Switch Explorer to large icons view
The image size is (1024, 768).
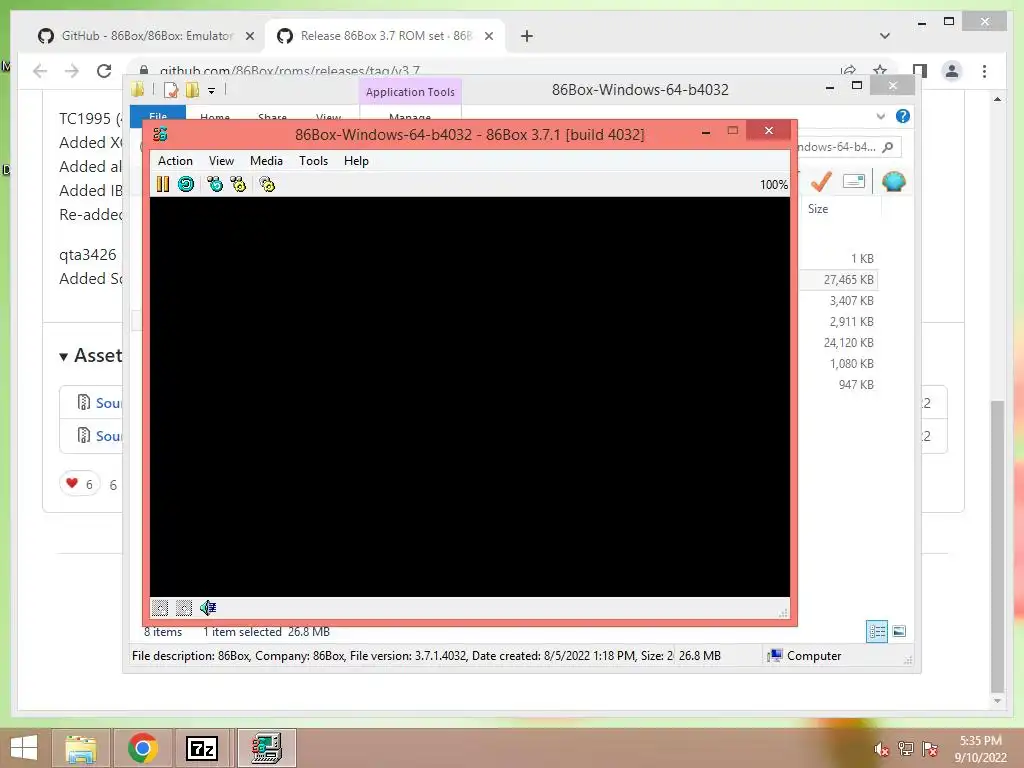(899, 632)
